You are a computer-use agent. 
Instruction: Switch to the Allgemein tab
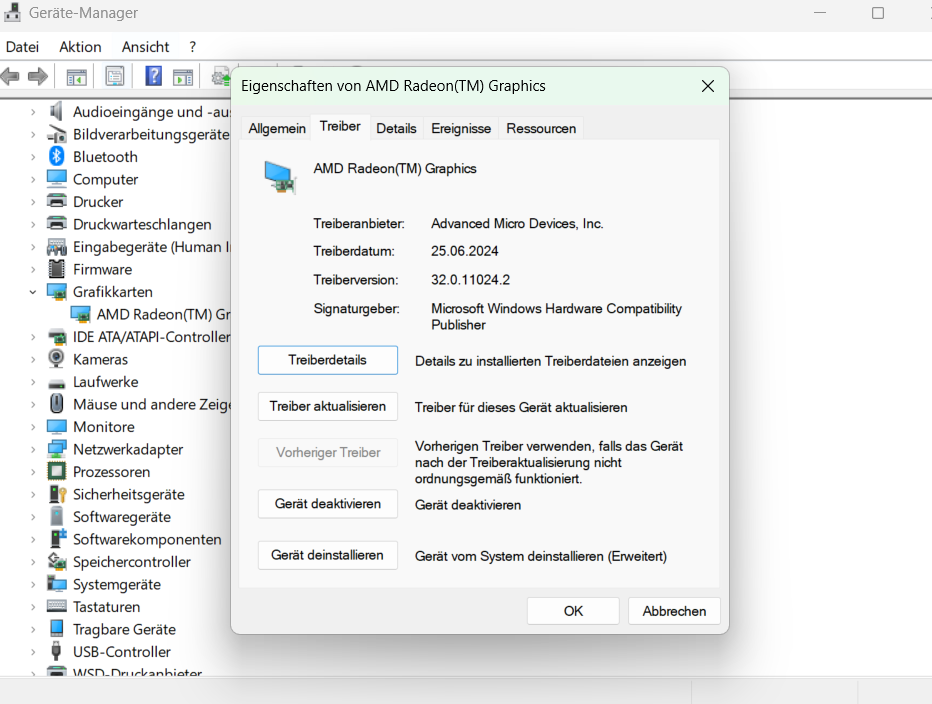(x=277, y=128)
